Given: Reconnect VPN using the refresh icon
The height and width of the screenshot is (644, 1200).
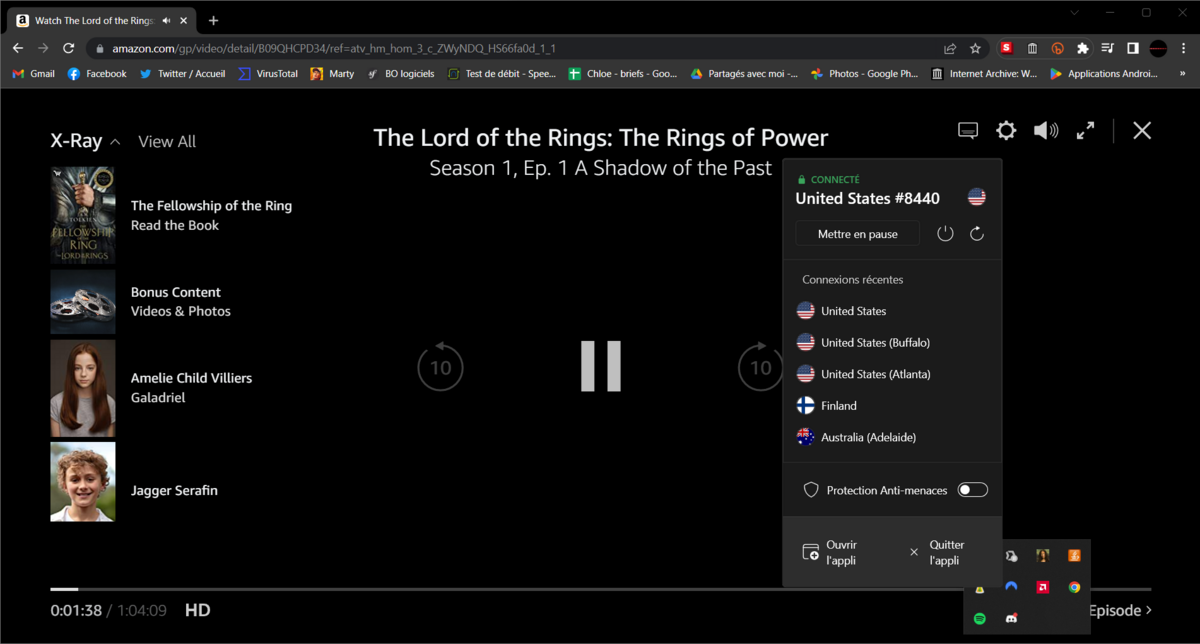Looking at the screenshot, I should (977, 234).
